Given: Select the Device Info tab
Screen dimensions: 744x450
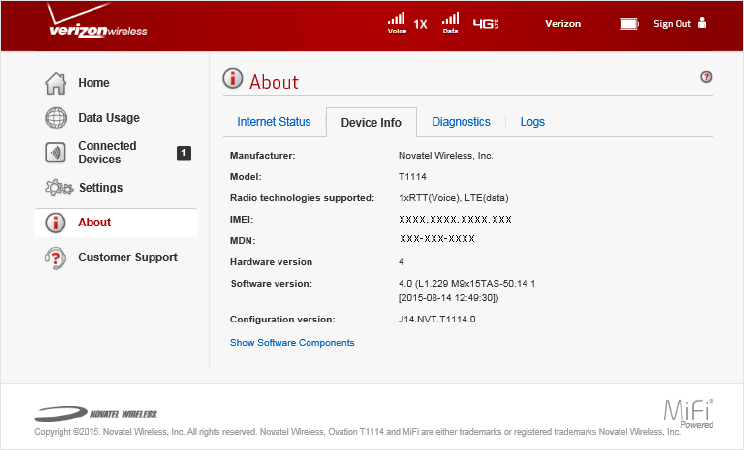Looking at the screenshot, I should (371, 123).
